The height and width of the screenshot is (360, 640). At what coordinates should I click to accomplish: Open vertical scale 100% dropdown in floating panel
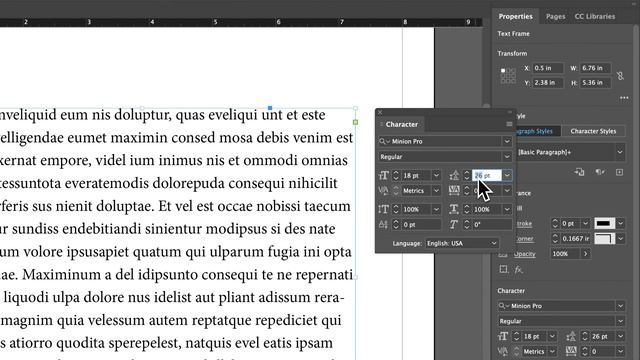point(436,209)
